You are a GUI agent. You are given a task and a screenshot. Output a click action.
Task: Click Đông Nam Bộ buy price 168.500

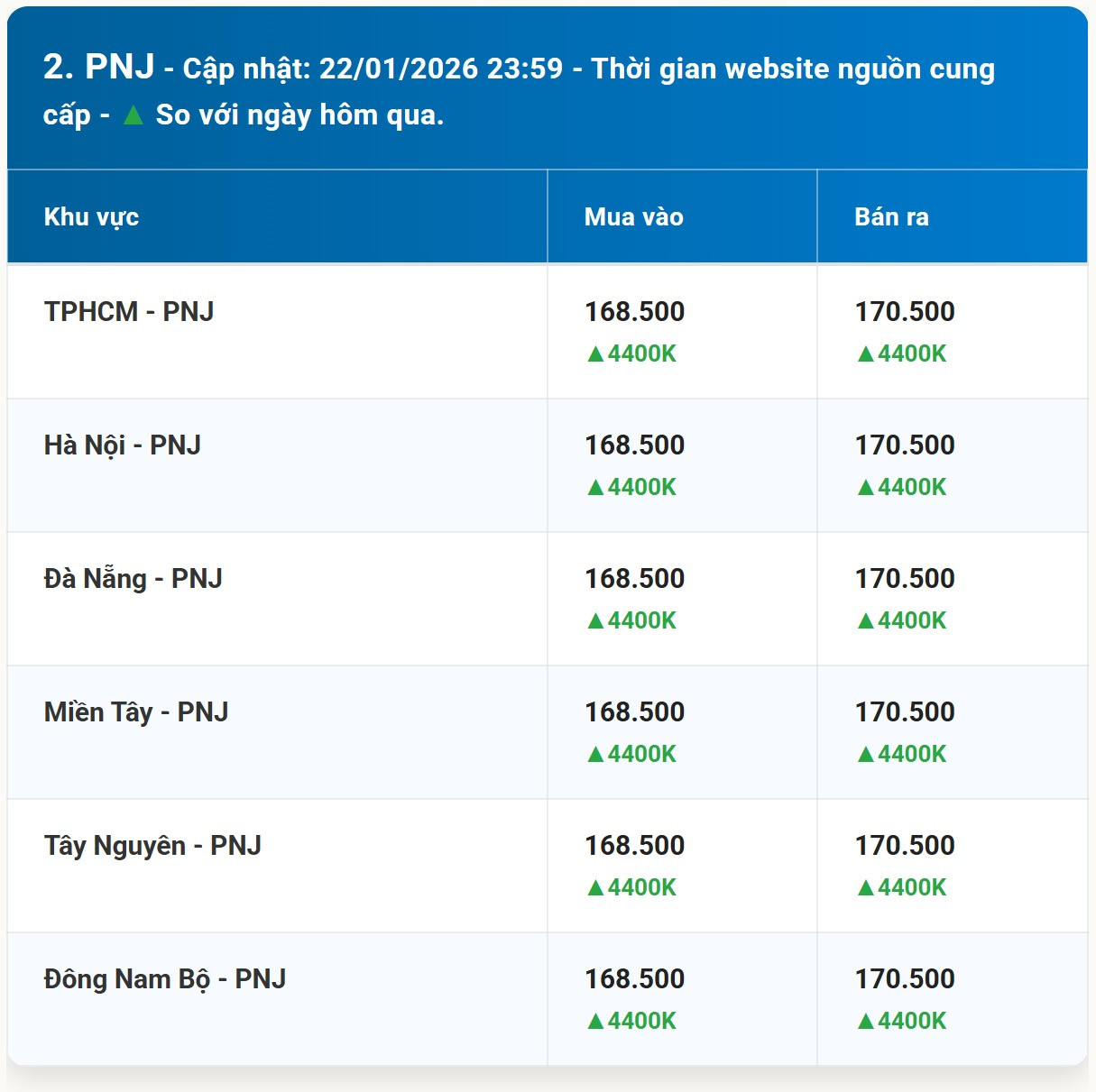[635, 978]
